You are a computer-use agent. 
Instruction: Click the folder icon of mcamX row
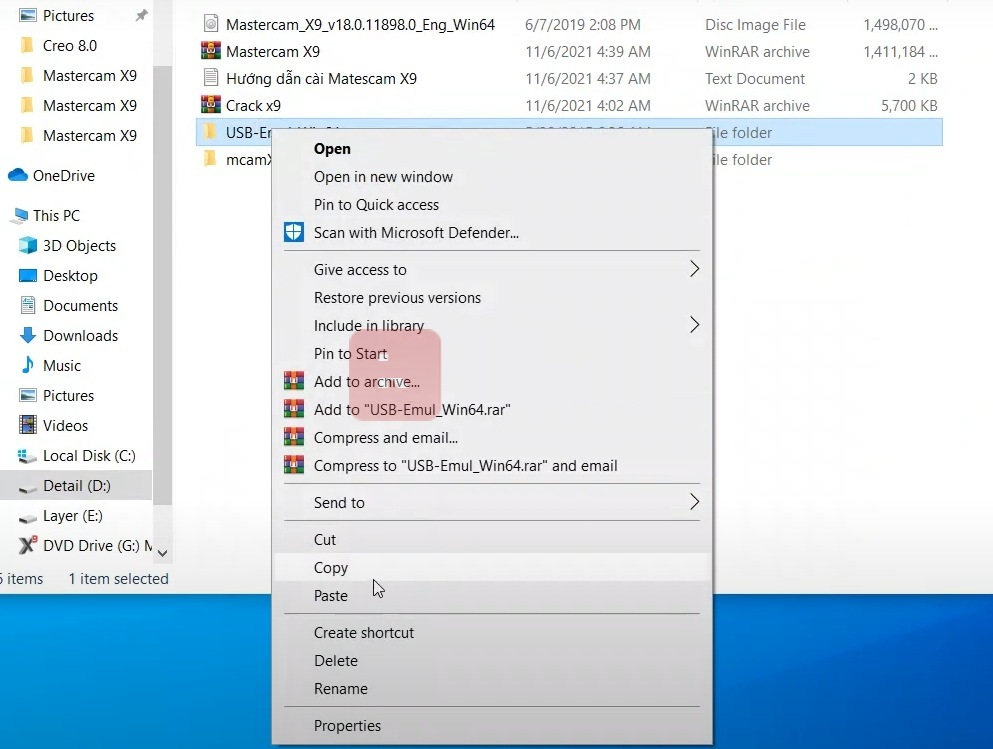[210, 159]
